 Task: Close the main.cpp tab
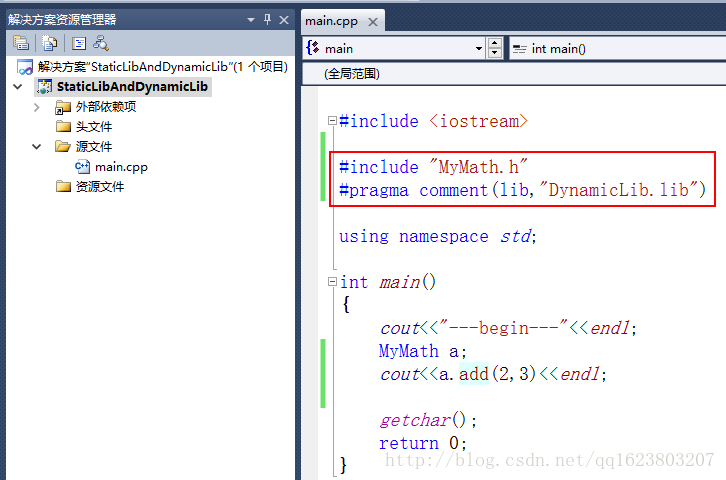373,22
